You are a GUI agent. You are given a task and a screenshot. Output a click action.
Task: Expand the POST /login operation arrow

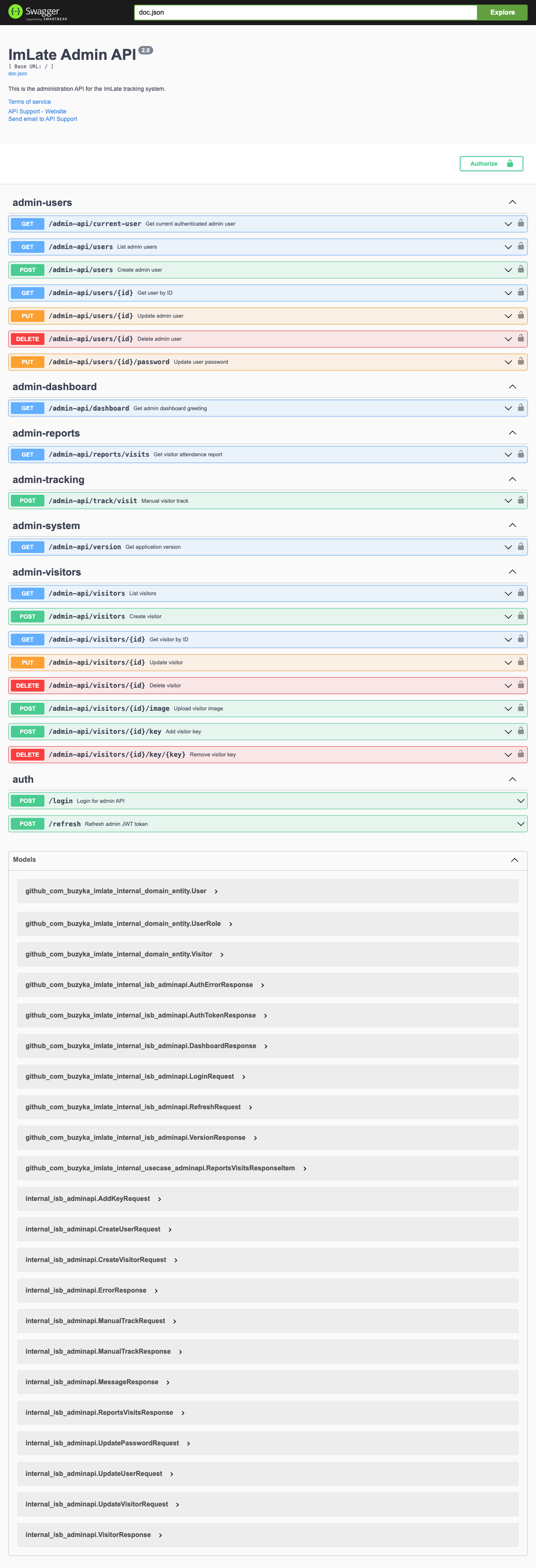tap(521, 801)
